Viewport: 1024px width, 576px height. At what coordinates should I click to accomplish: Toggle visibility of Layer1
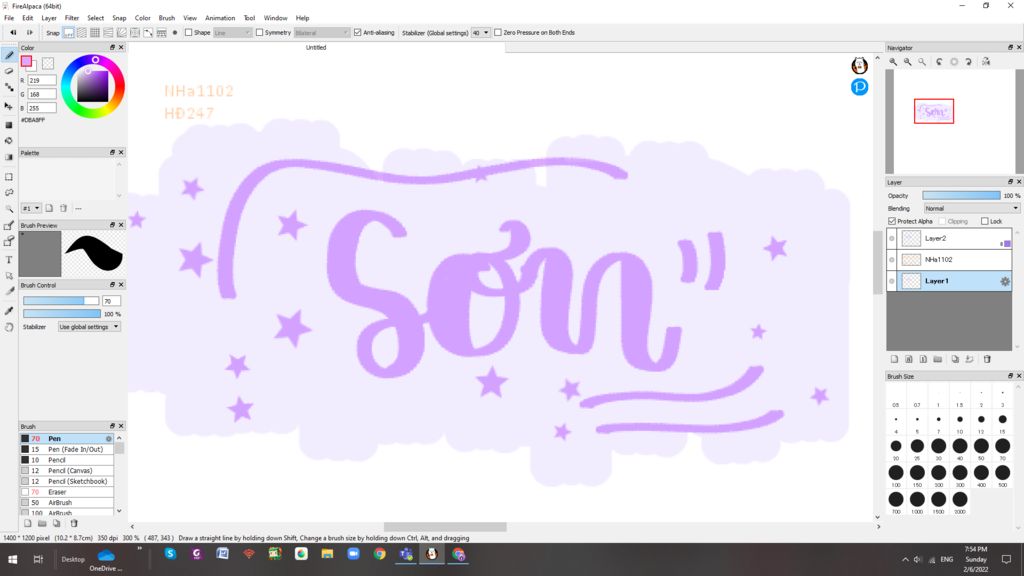tap(891, 281)
